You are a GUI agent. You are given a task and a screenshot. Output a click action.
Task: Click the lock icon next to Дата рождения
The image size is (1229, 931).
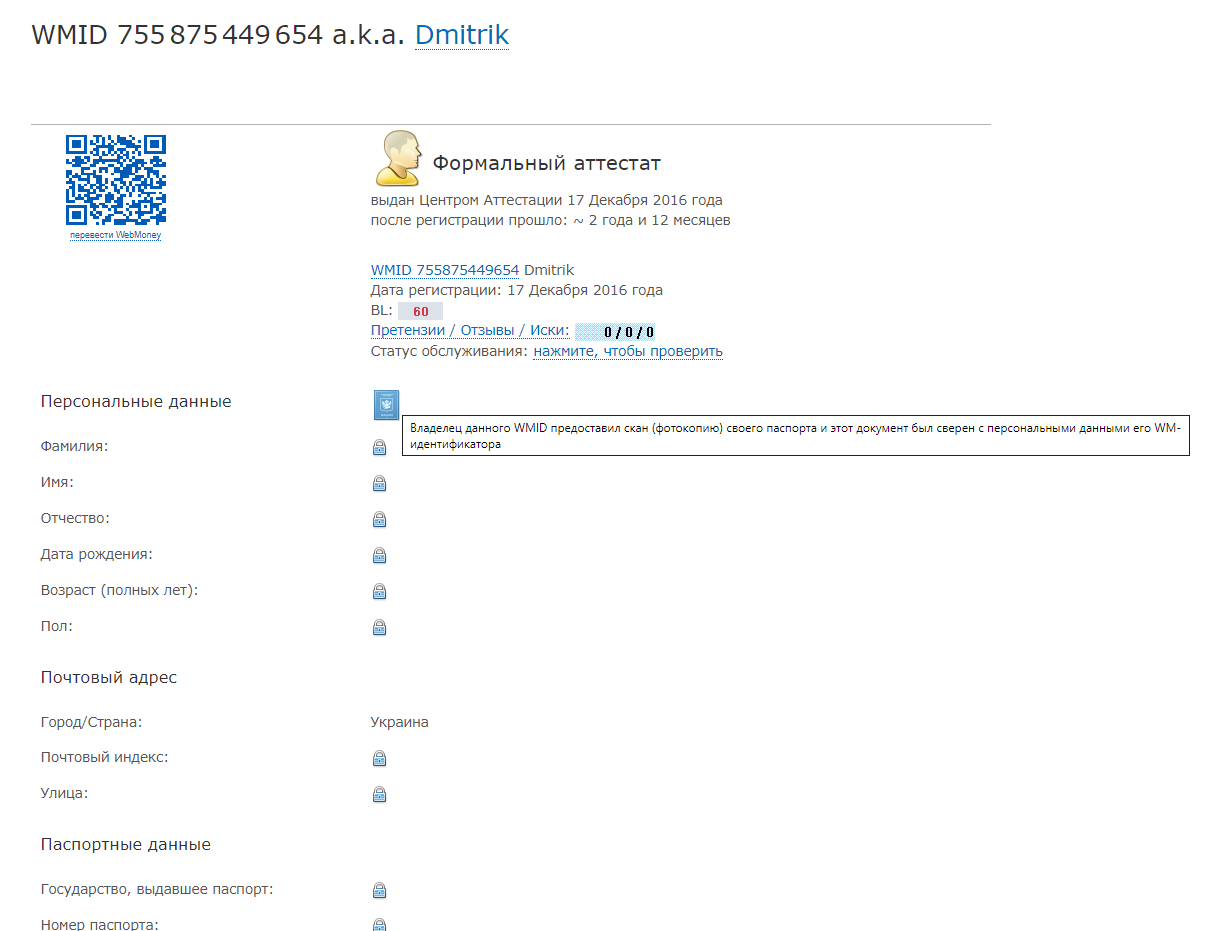pyautogui.click(x=380, y=555)
